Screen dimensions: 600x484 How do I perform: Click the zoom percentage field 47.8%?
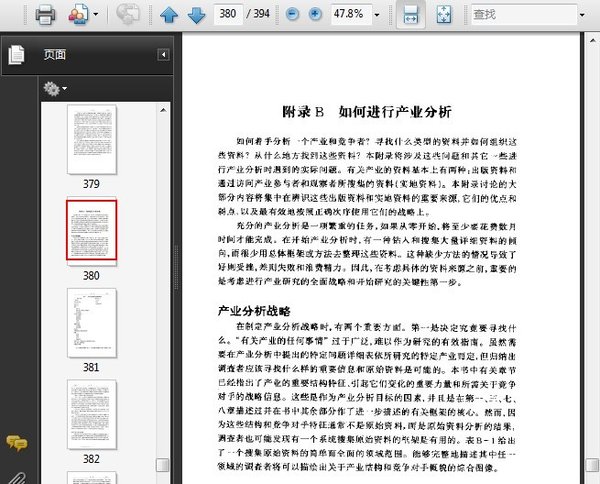pyautogui.click(x=351, y=15)
